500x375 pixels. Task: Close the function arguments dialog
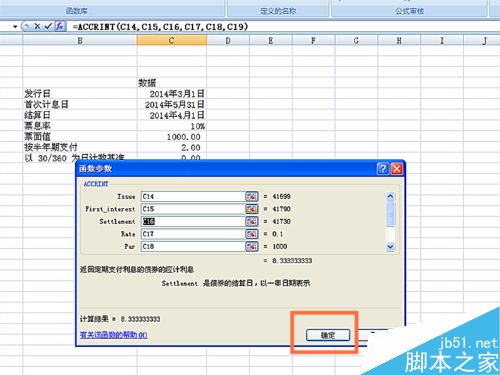[397, 169]
